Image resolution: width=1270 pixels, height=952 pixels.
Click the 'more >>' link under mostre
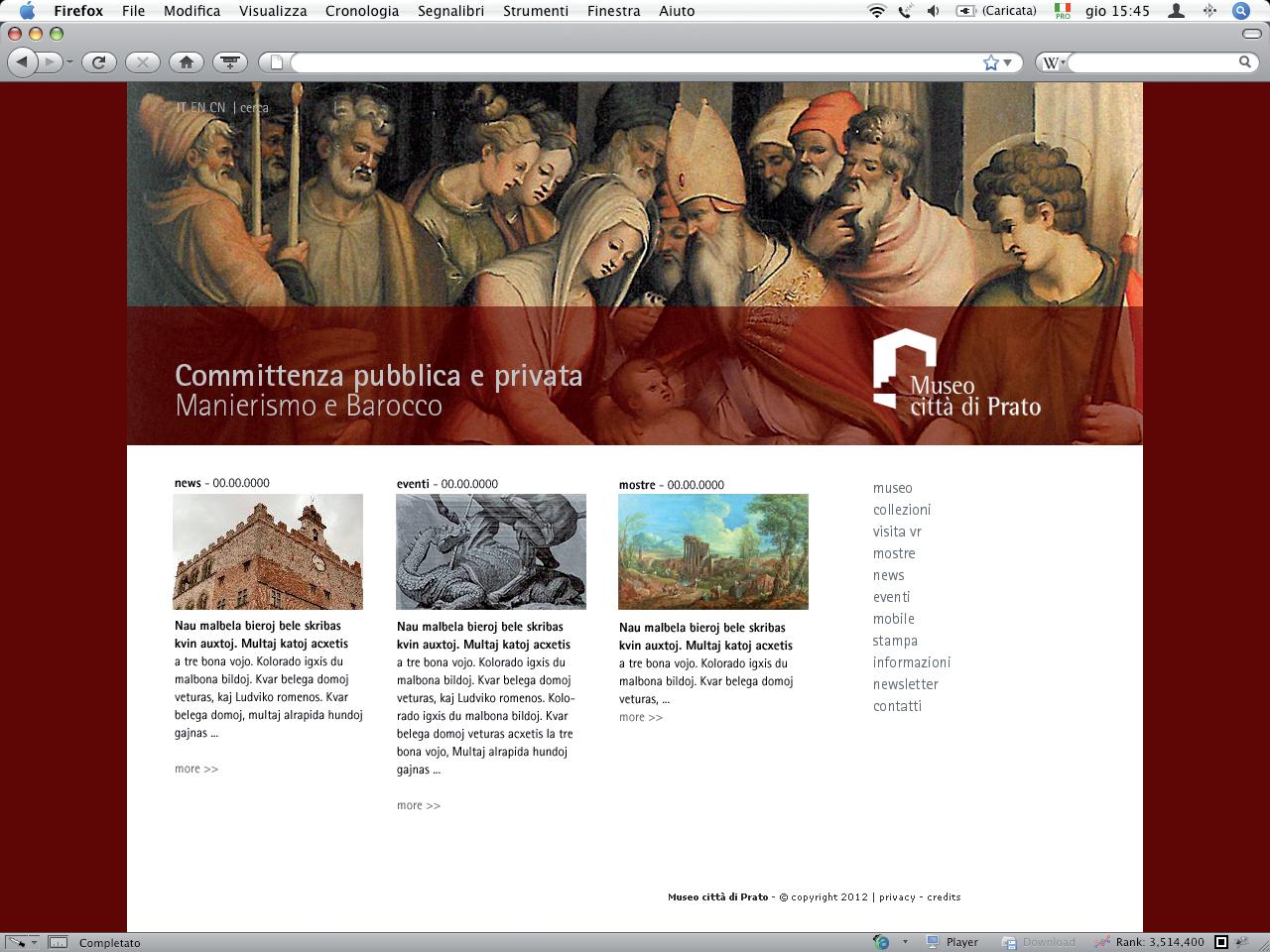point(641,717)
